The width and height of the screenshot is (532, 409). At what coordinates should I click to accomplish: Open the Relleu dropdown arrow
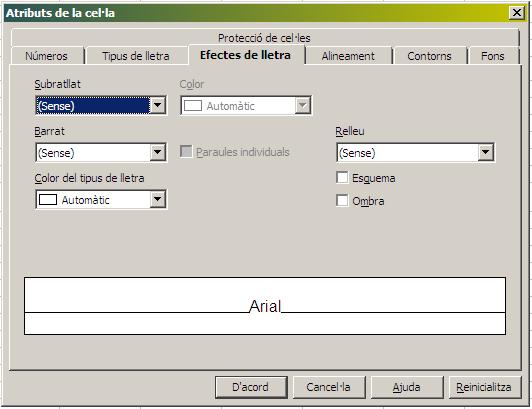coord(486,152)
